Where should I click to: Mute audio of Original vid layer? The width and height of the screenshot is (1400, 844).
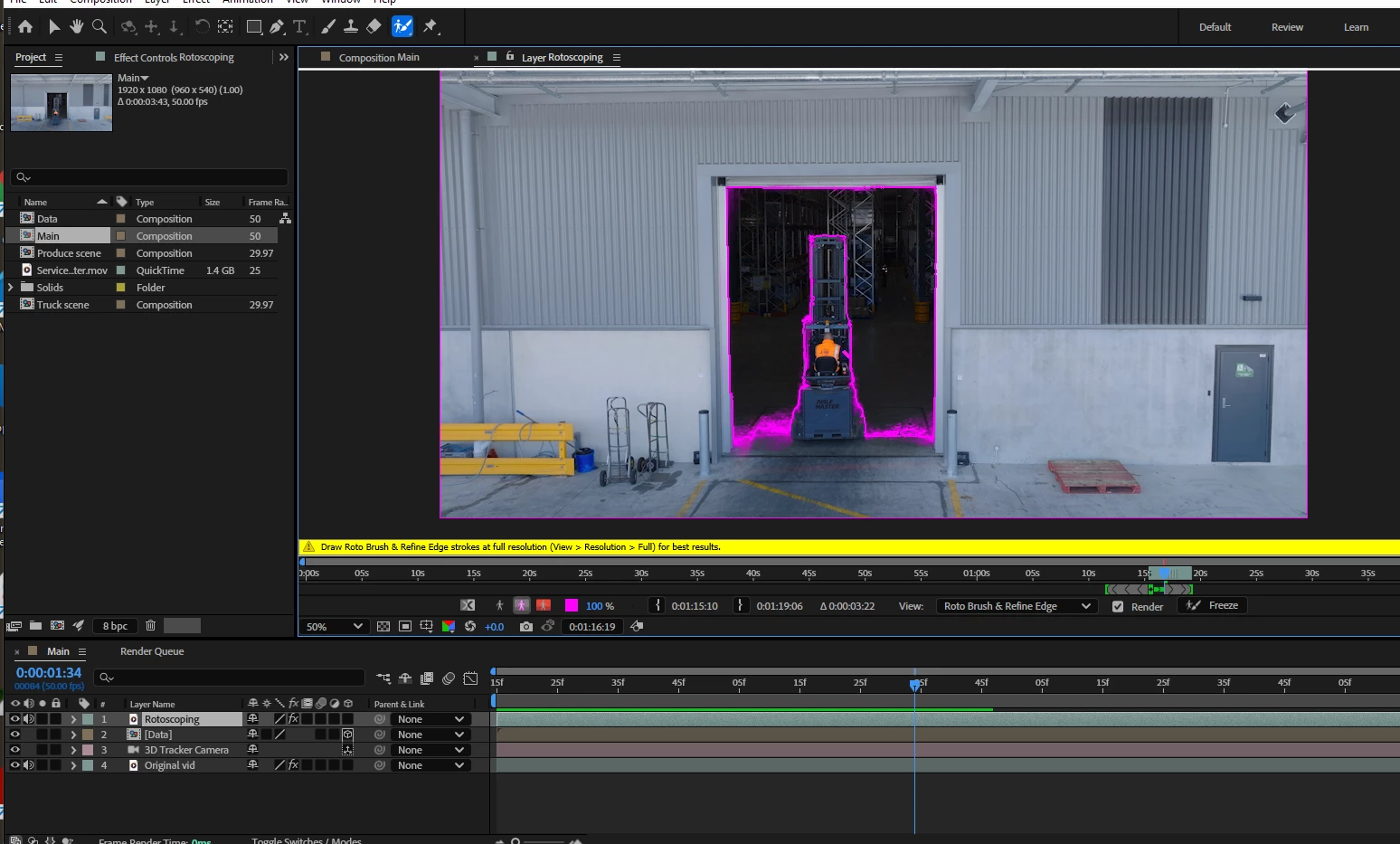coord(29,765)
